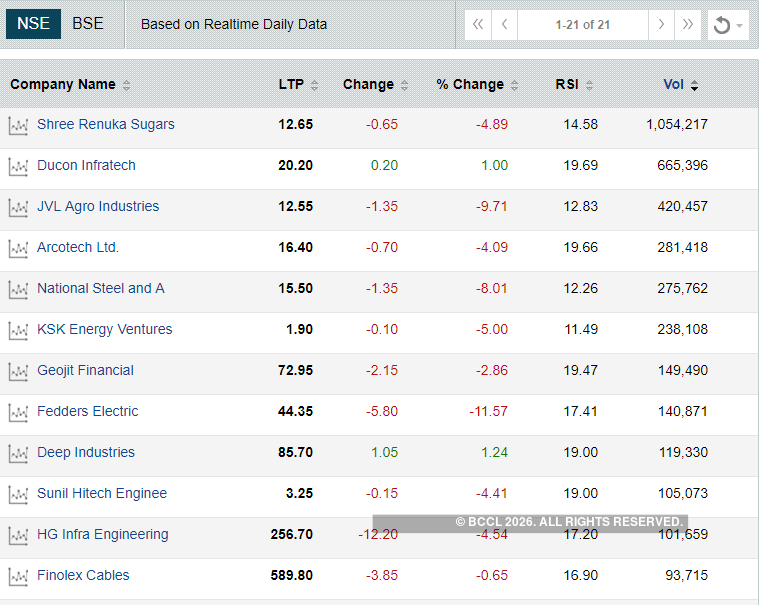Sort table by Company Name arrows
The width and height of the screenshot is (769, 605).
127,85
